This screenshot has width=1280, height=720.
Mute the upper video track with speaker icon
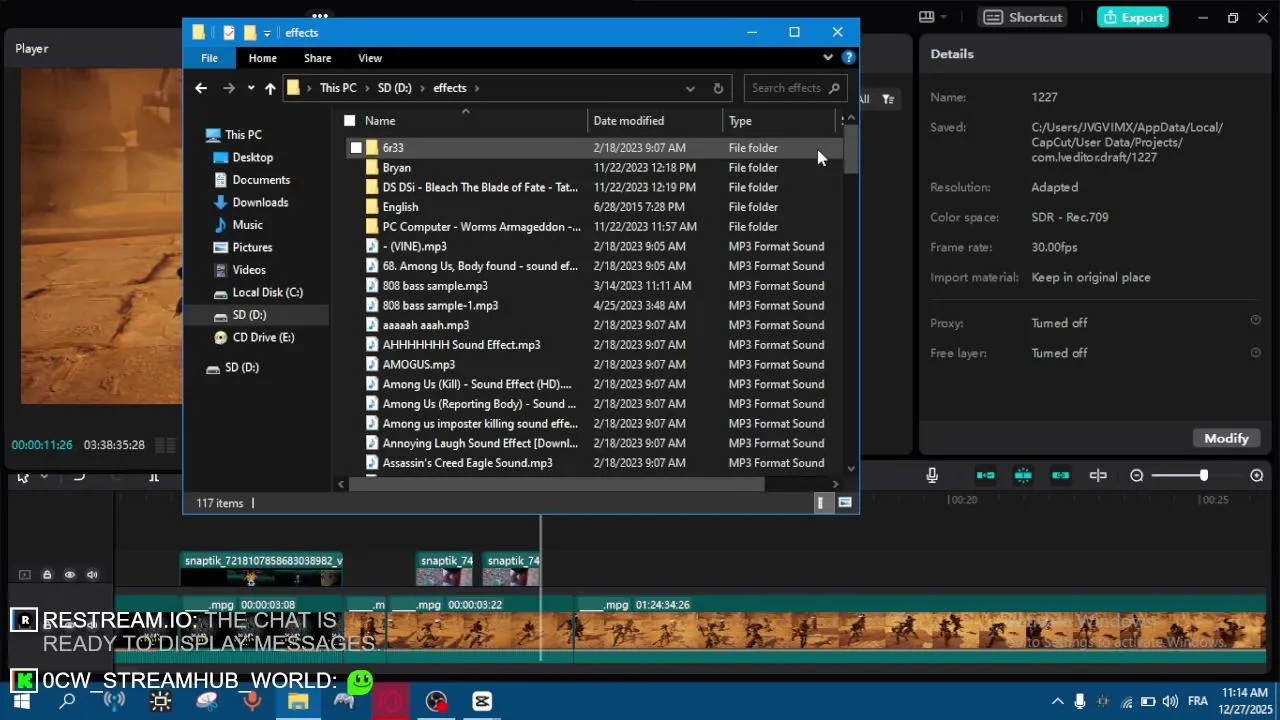(93, 575)
